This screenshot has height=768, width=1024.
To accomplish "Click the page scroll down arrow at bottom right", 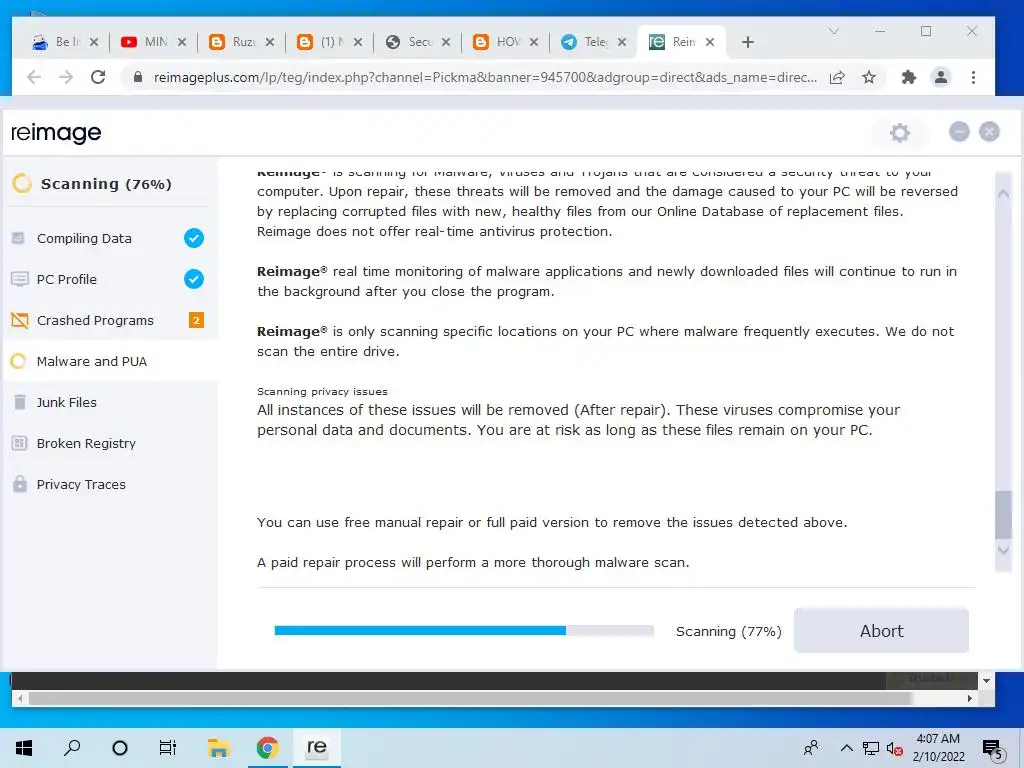I will coord(986,680).
